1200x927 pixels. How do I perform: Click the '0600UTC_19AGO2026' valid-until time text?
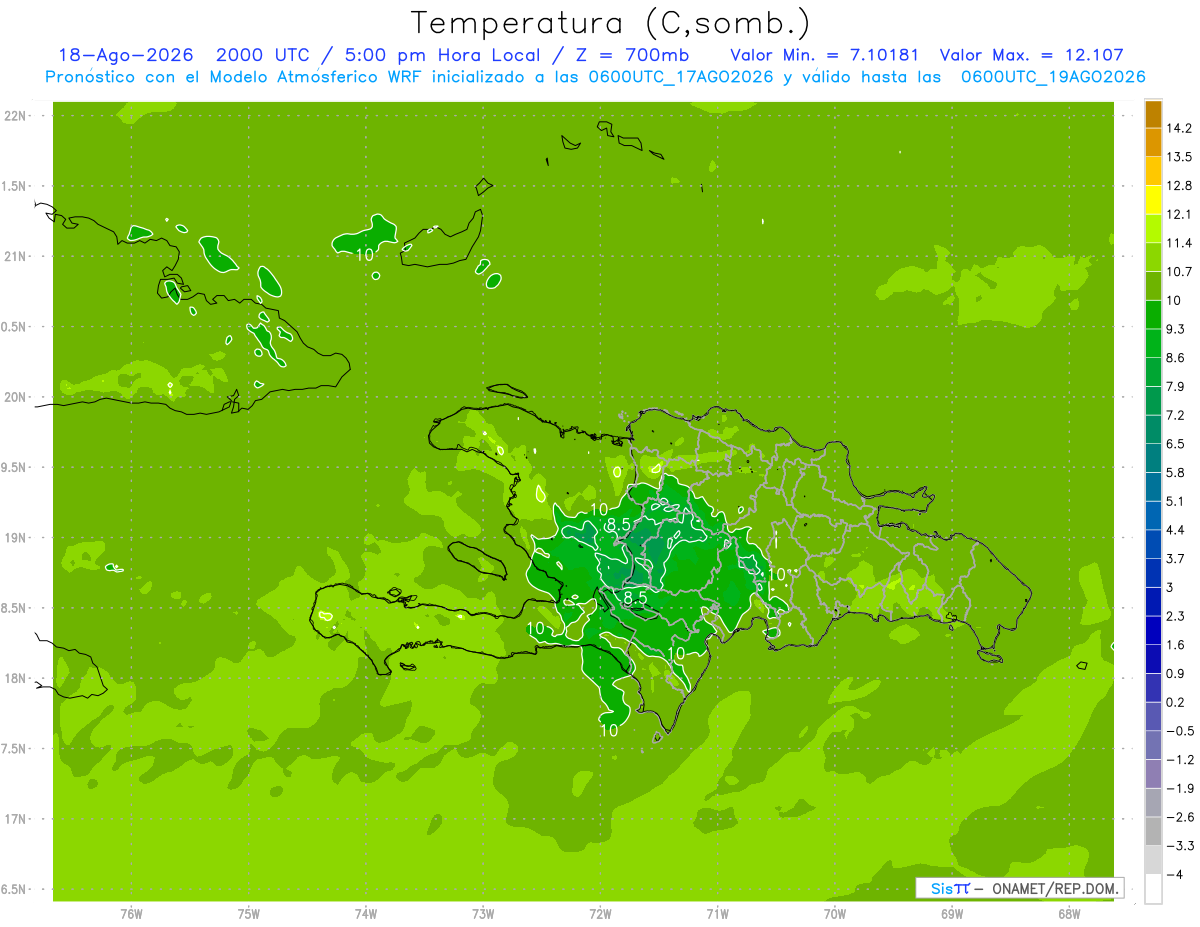(x=1053, y=77)
